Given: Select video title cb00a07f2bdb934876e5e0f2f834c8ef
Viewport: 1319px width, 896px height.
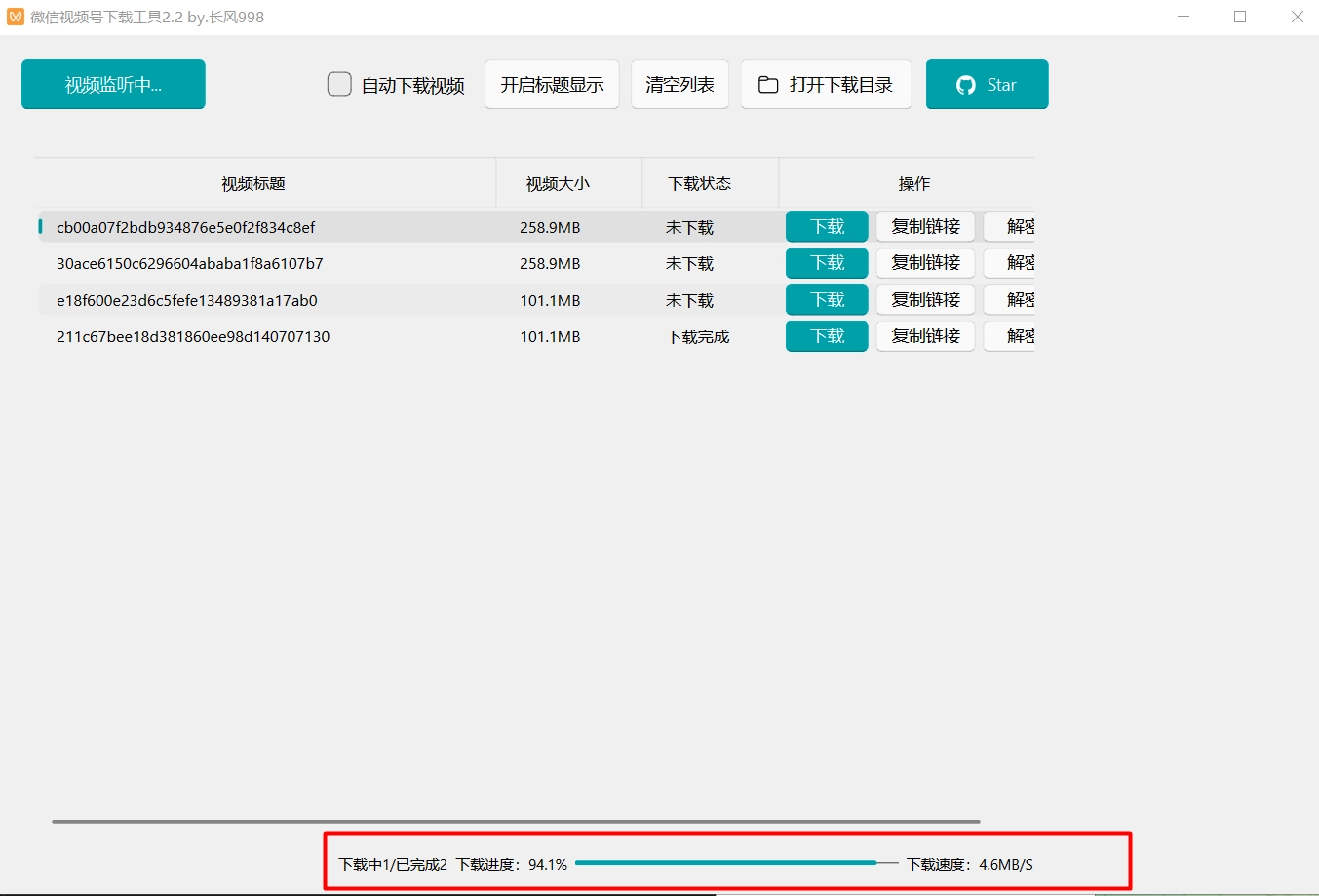Looking at the screenshot, I should (x=186, y=228).
